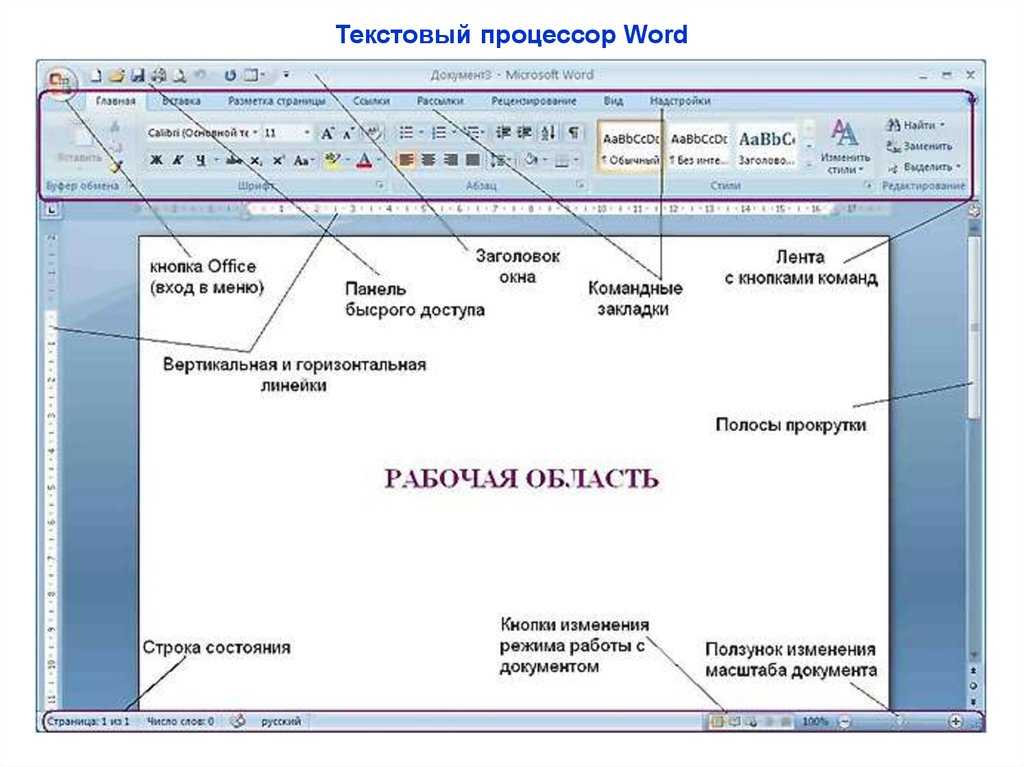Increase paragraph indent
The image size is (1024, 767).
(x=524, y=133)
